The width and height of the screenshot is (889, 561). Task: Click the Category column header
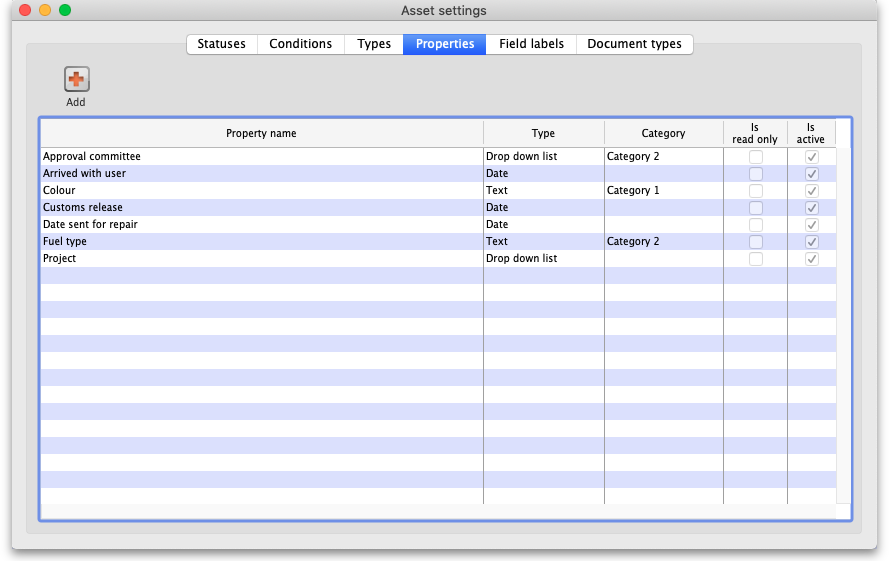[663, 134]
